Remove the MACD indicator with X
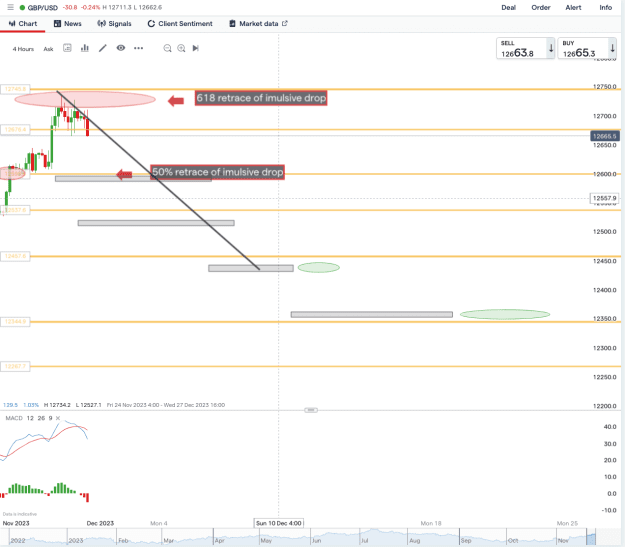Viewport: 625px width, 547px height. pos(58,418)
